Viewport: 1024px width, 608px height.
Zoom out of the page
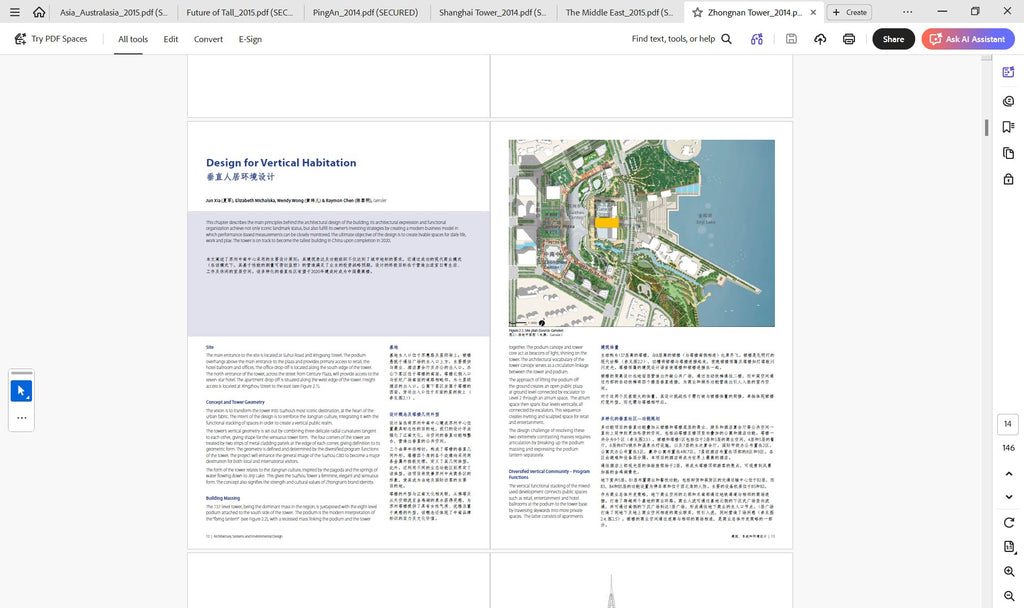(1009, 596)
